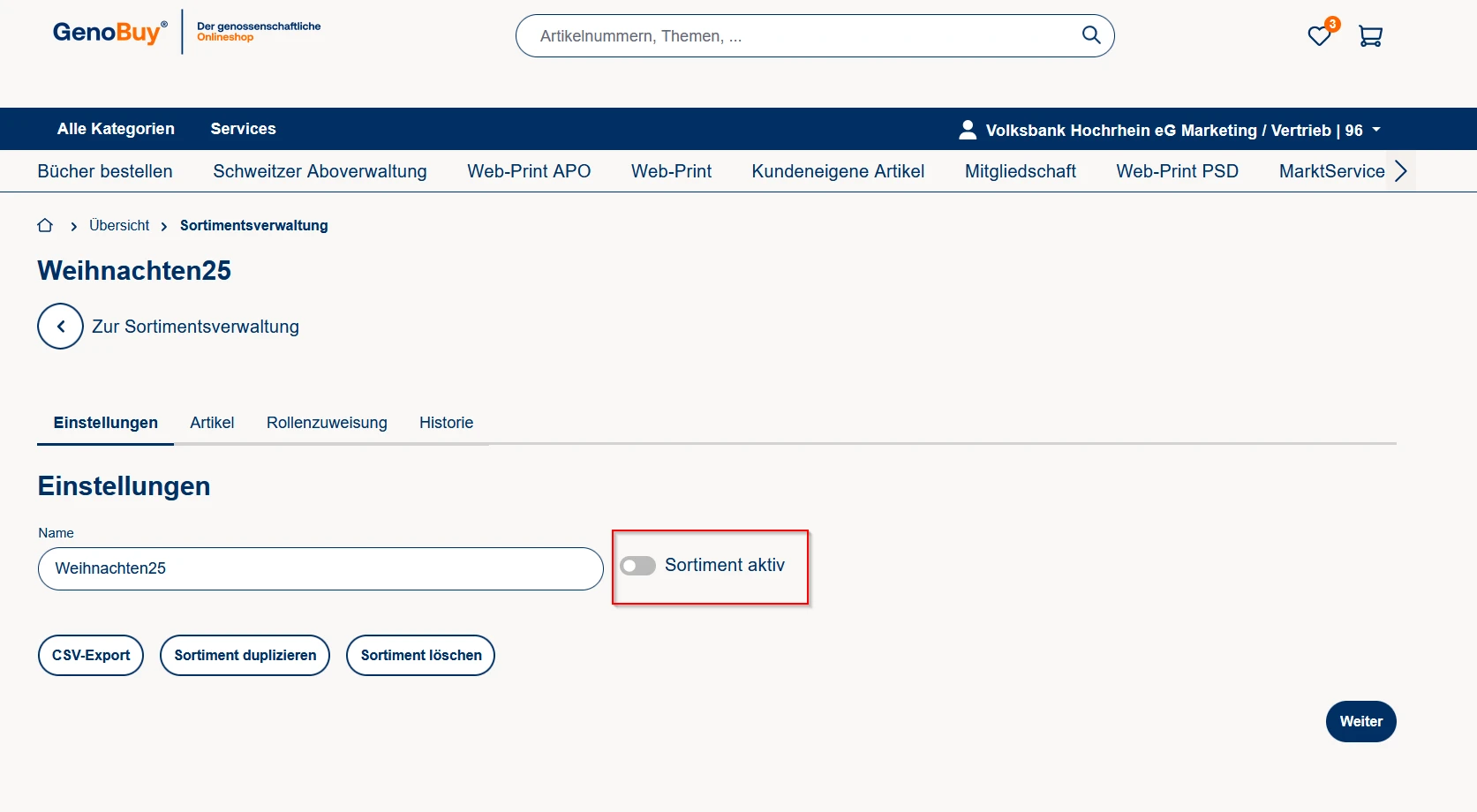Click the Weiter button
Screen dimensions: 1477x812
(x=1360, y=722)
